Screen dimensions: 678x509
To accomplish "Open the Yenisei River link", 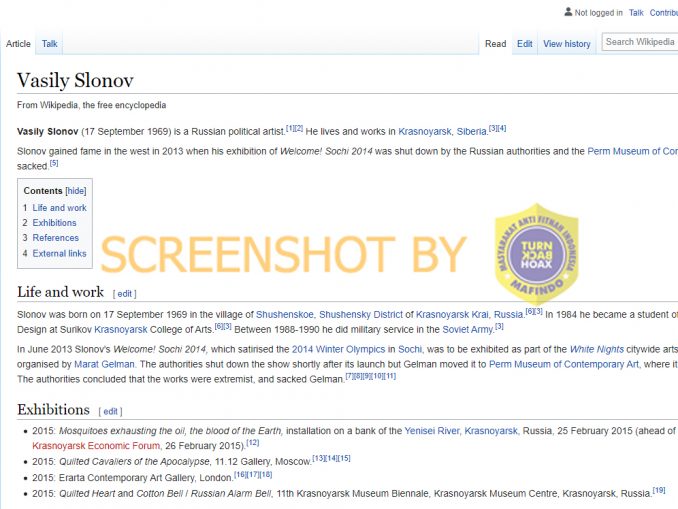I will [x=432, y=431].
